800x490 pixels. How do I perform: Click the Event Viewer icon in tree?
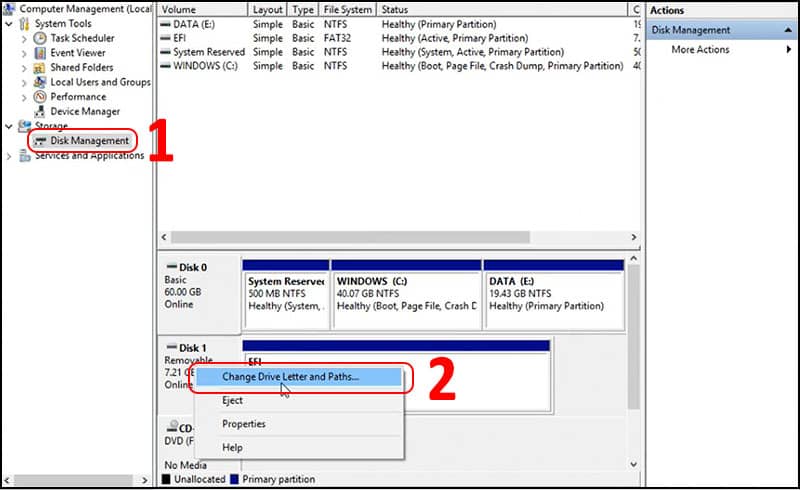[x=40, y=53]
